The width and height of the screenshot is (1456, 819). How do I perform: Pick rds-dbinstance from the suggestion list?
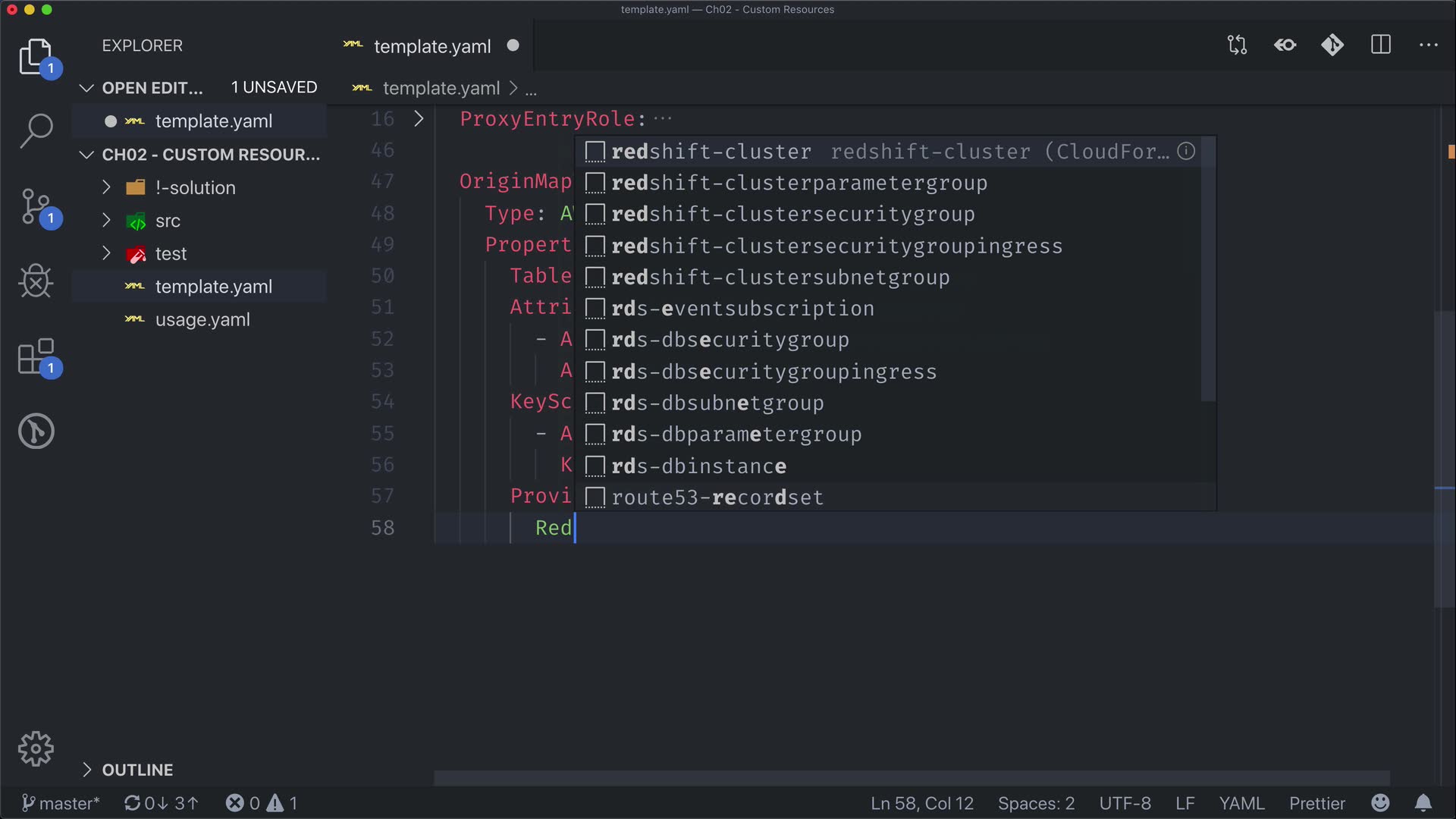(x=698, y=466)
